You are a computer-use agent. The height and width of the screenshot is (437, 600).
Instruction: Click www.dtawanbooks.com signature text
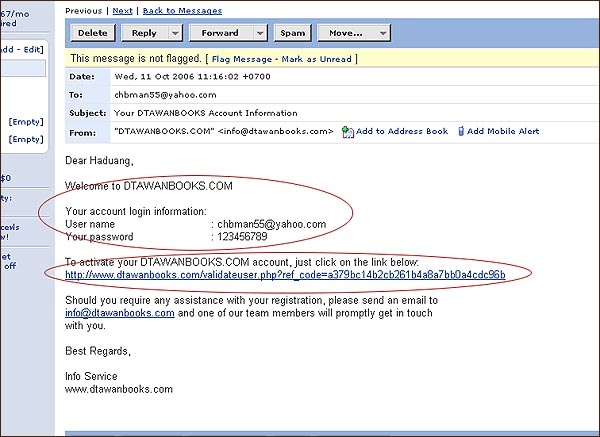[x=119, y=390]
